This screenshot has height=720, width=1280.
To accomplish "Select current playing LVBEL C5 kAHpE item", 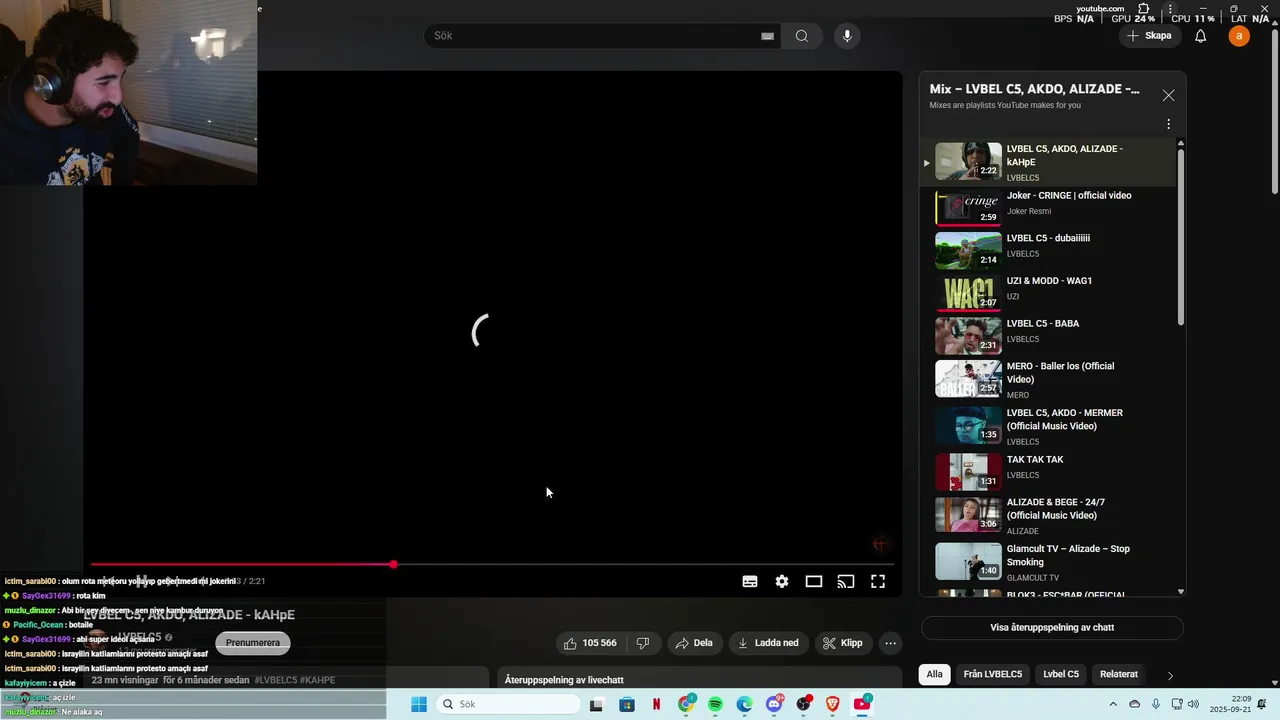I will click(1050, 162).
